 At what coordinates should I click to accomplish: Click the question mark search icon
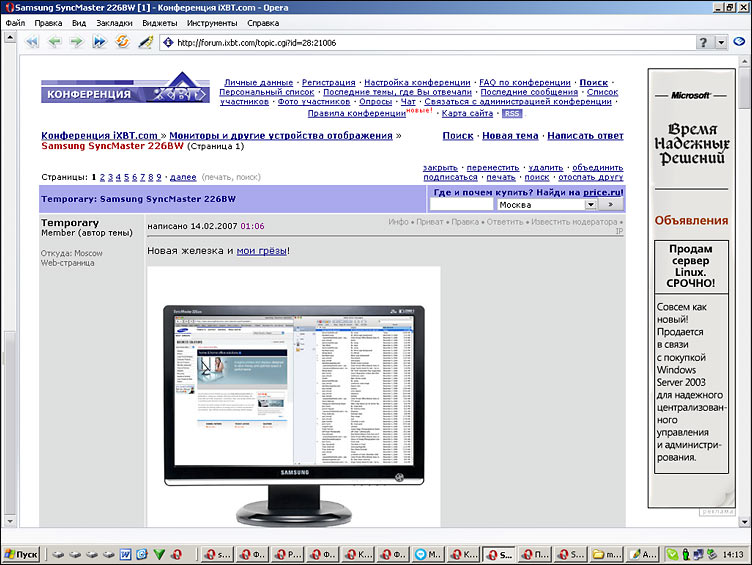(703, 43)
